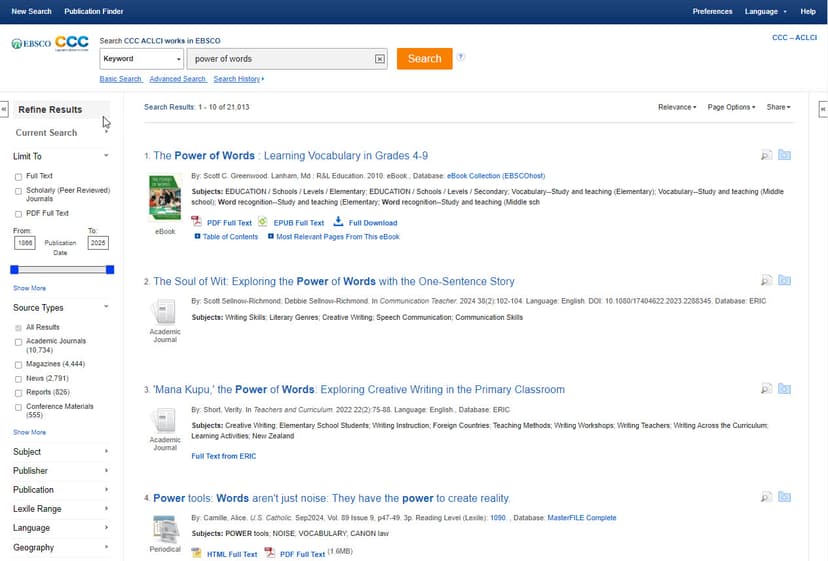Click the Academic Journal icon for result 3
The image size is (828, 561).
[x=164, y=420]
